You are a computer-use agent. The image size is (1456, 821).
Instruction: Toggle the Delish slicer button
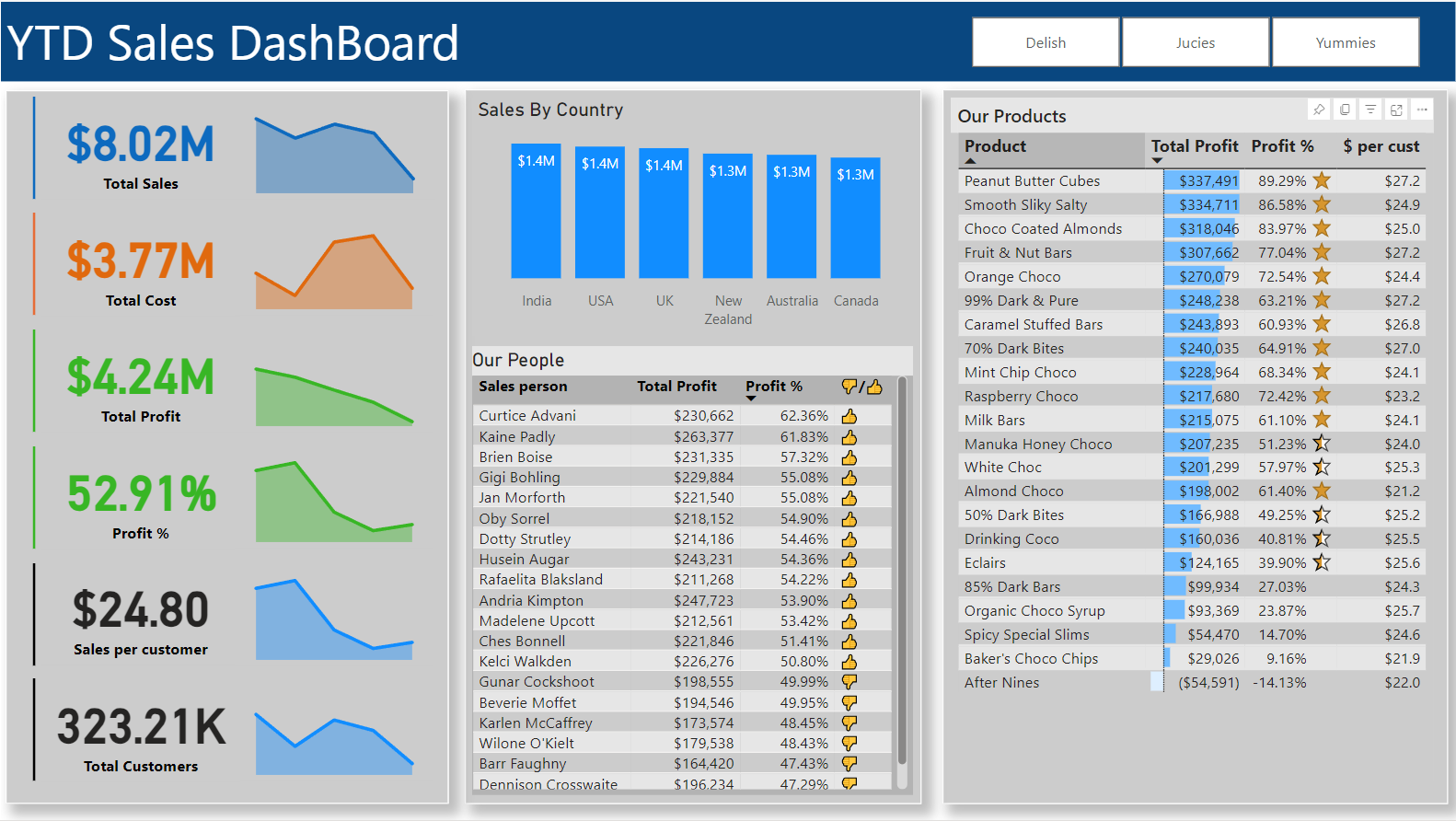tap(1046, 42)
